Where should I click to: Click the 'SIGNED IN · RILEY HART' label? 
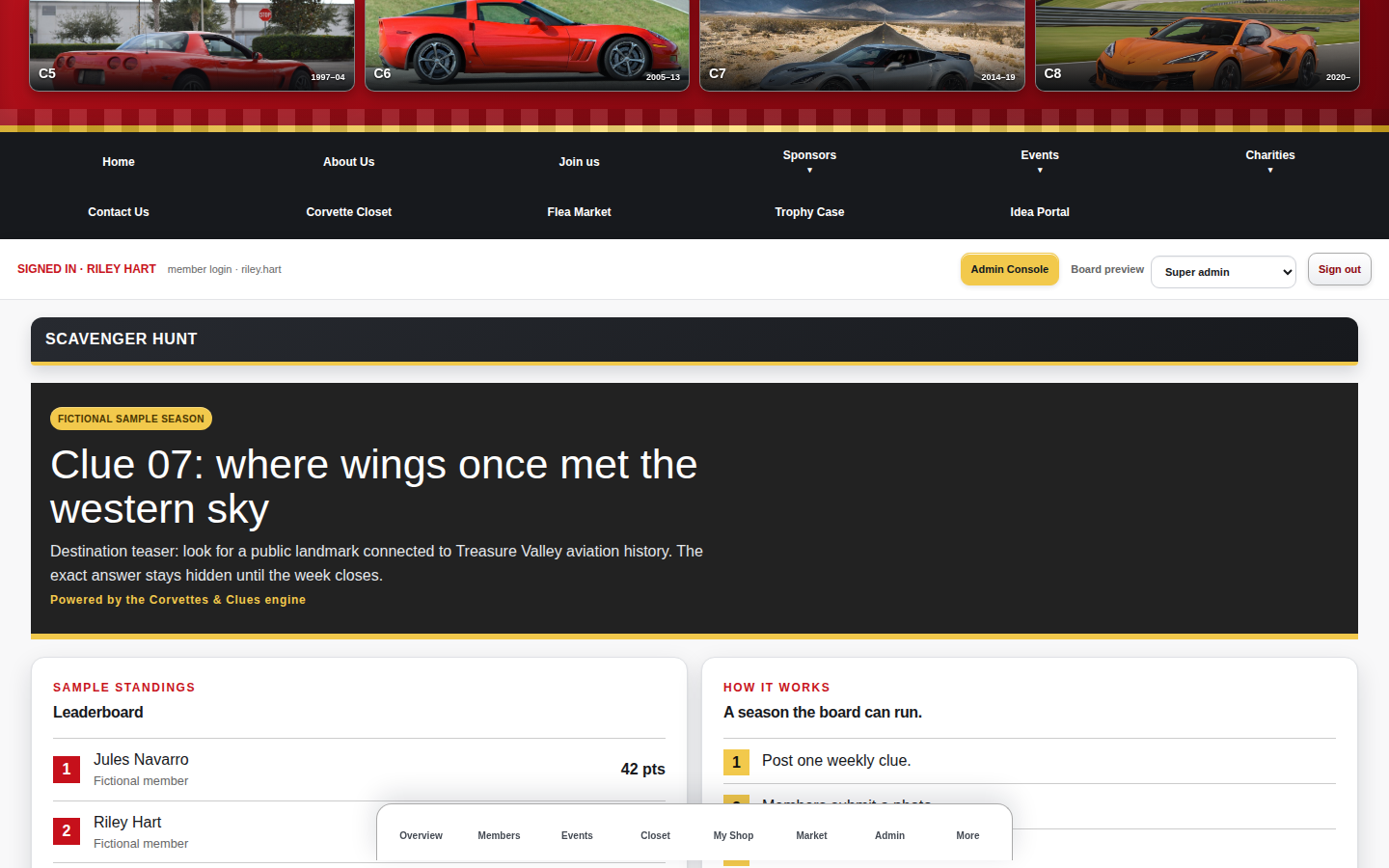point(87,269)
